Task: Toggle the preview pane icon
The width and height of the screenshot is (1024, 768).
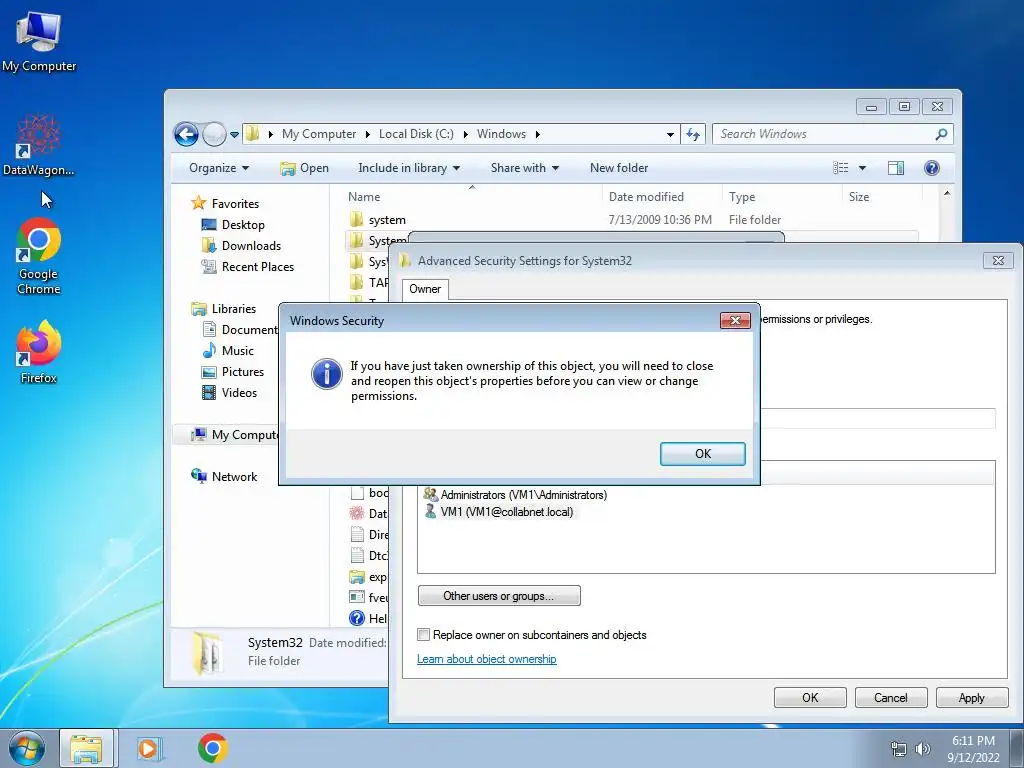Action: coord(896,168)
